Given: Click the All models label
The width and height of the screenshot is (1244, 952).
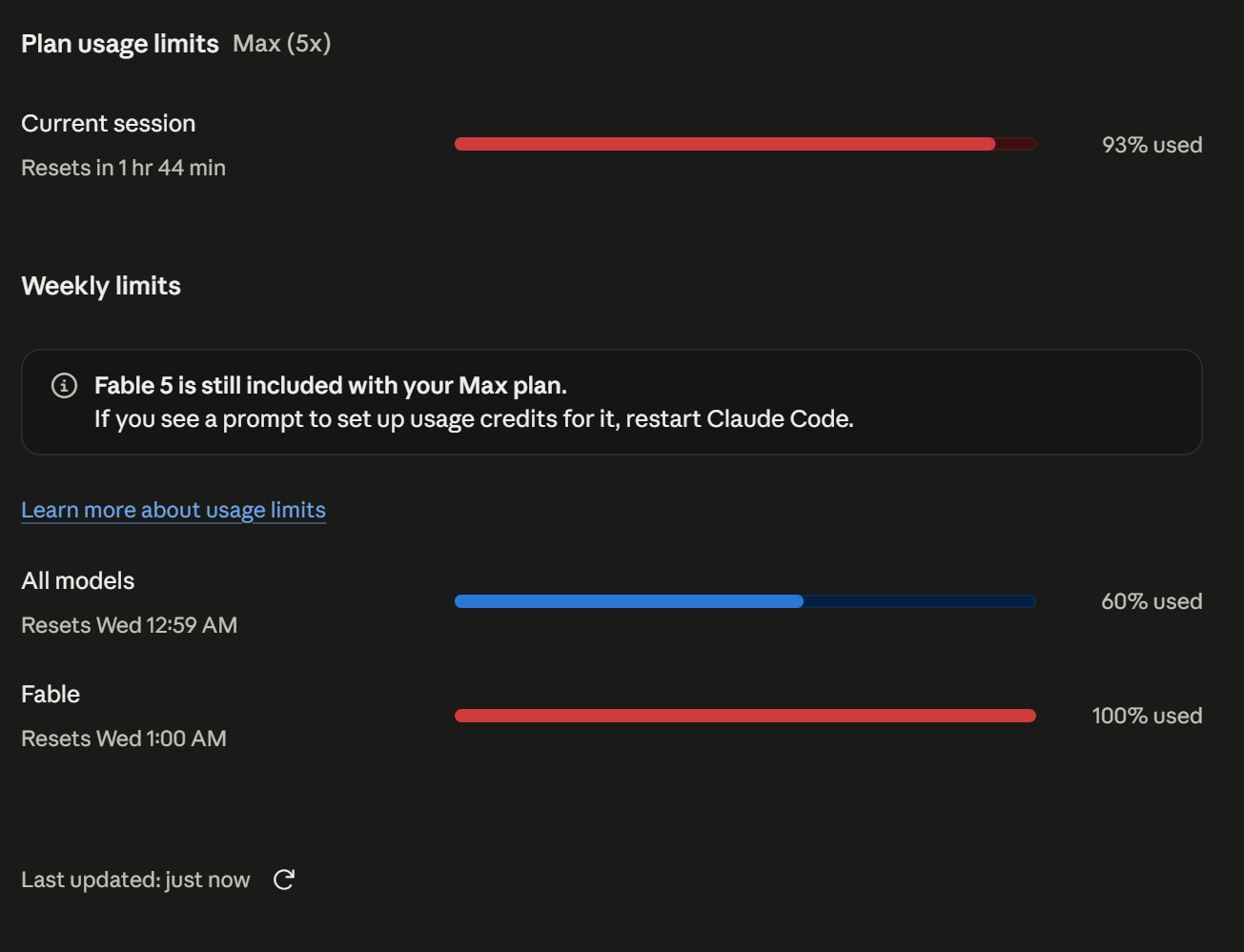Looking at the screenshot, I should click(78, 580).
